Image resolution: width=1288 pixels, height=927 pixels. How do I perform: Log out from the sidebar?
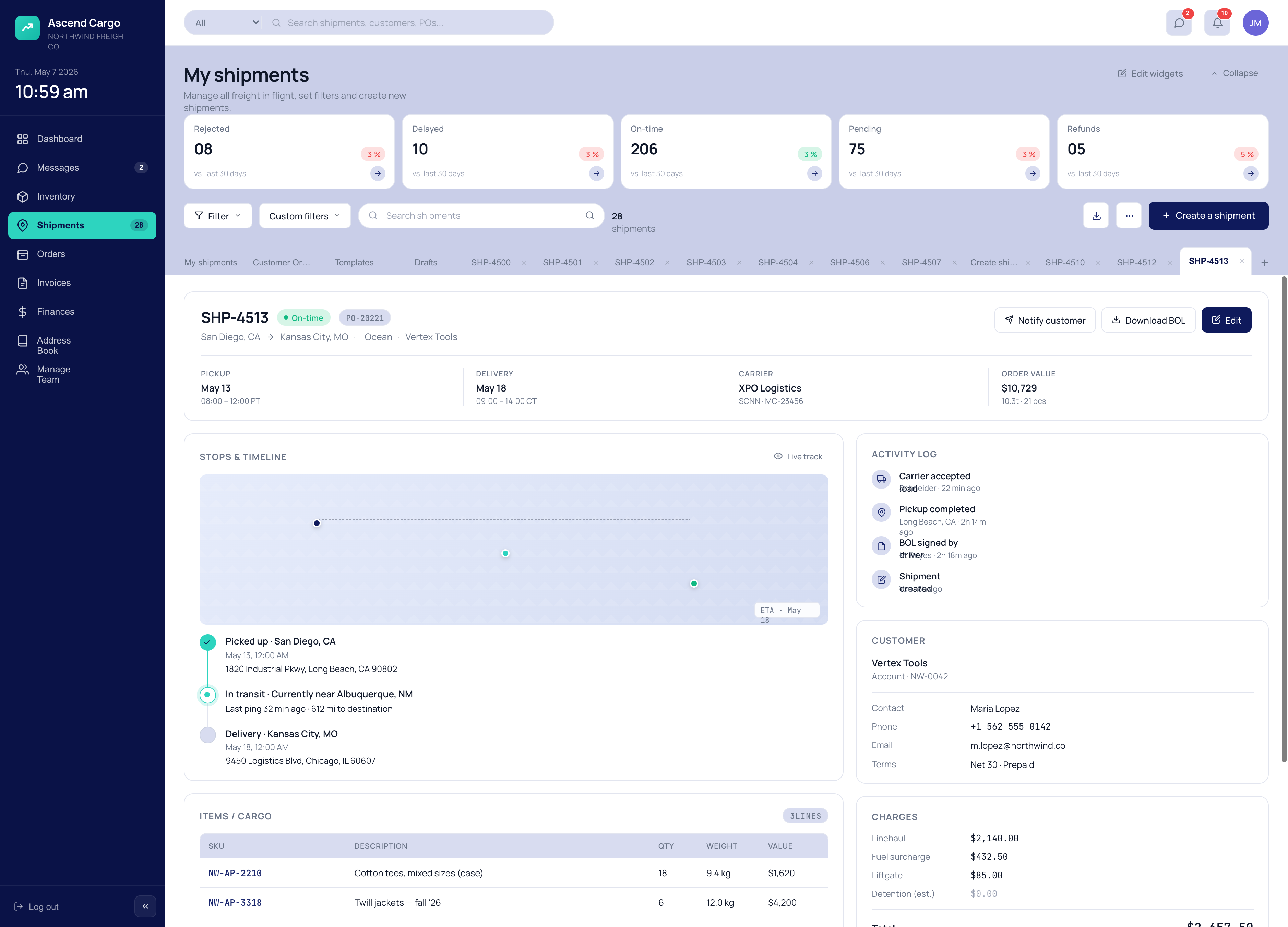tap(36, 906)
